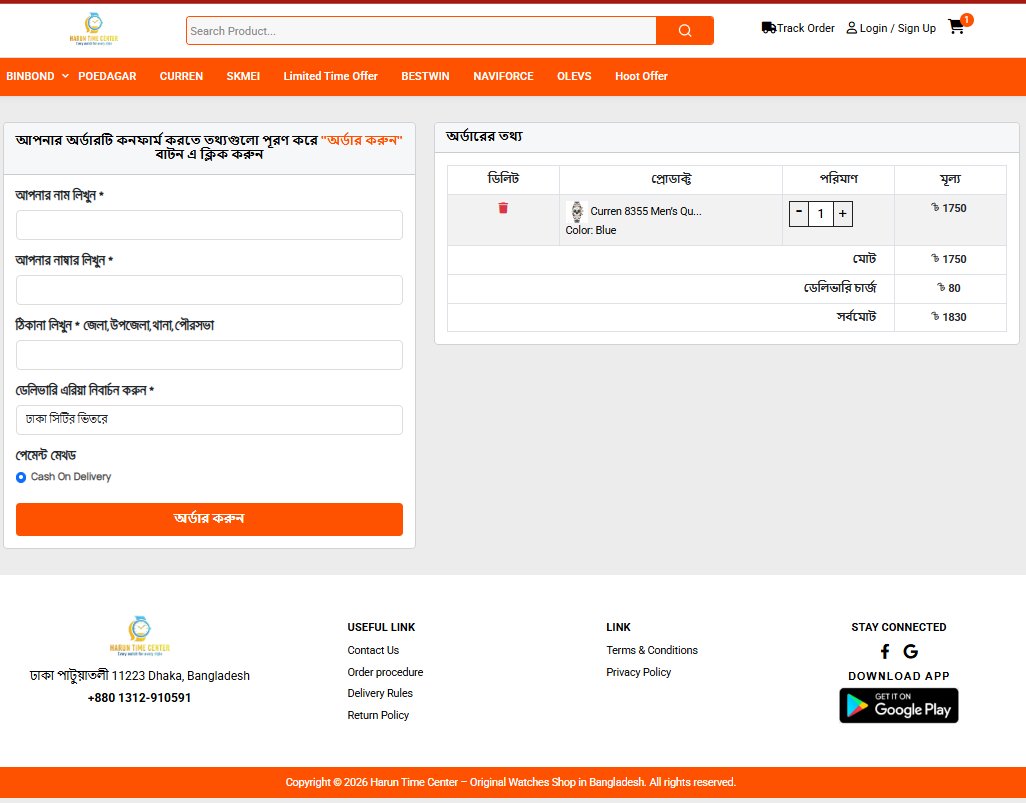
Task: Open Hoot Offer menu item
Action: [641, 76]
